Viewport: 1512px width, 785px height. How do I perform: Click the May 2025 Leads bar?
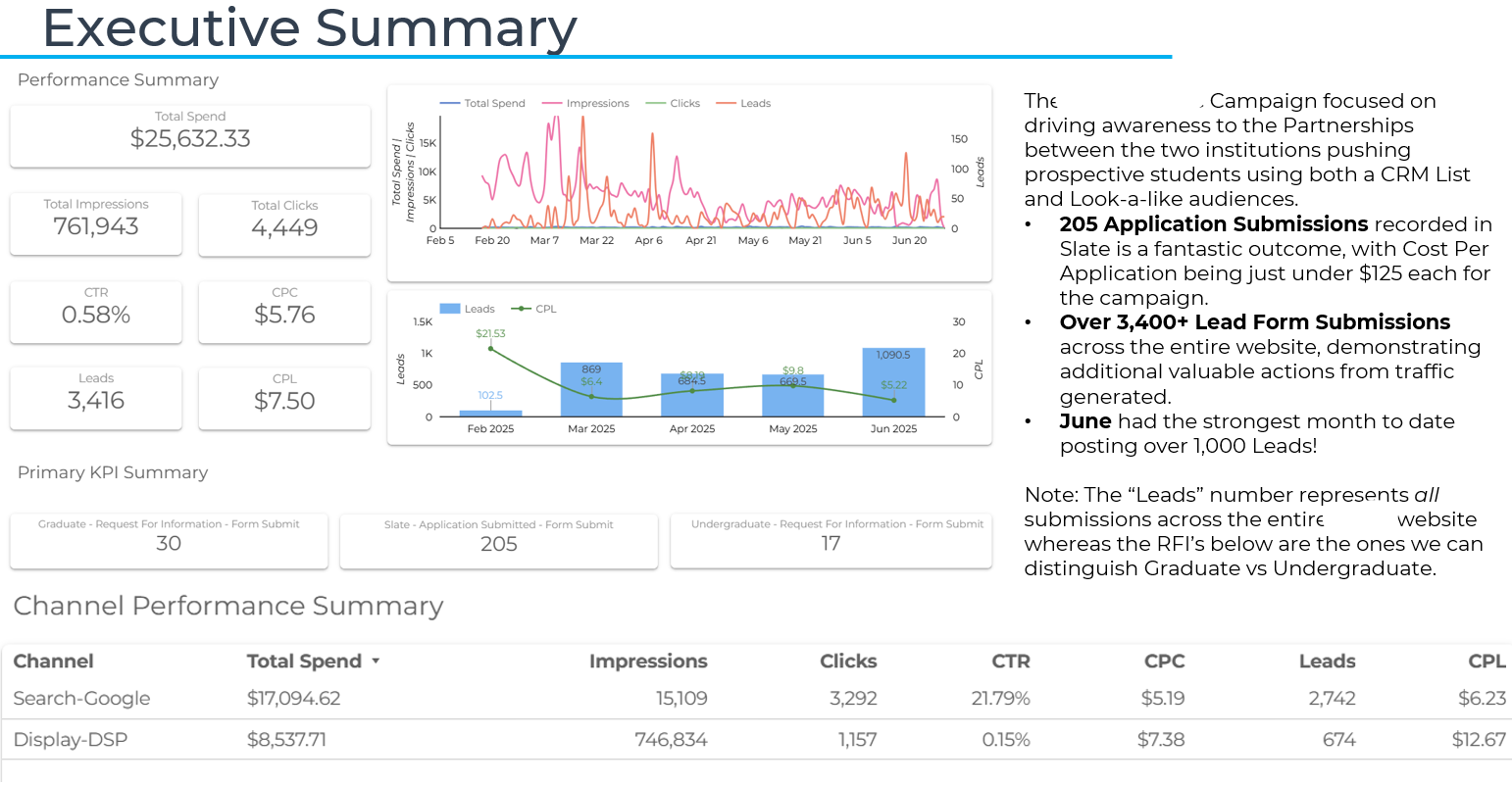(x=793, y=396)
